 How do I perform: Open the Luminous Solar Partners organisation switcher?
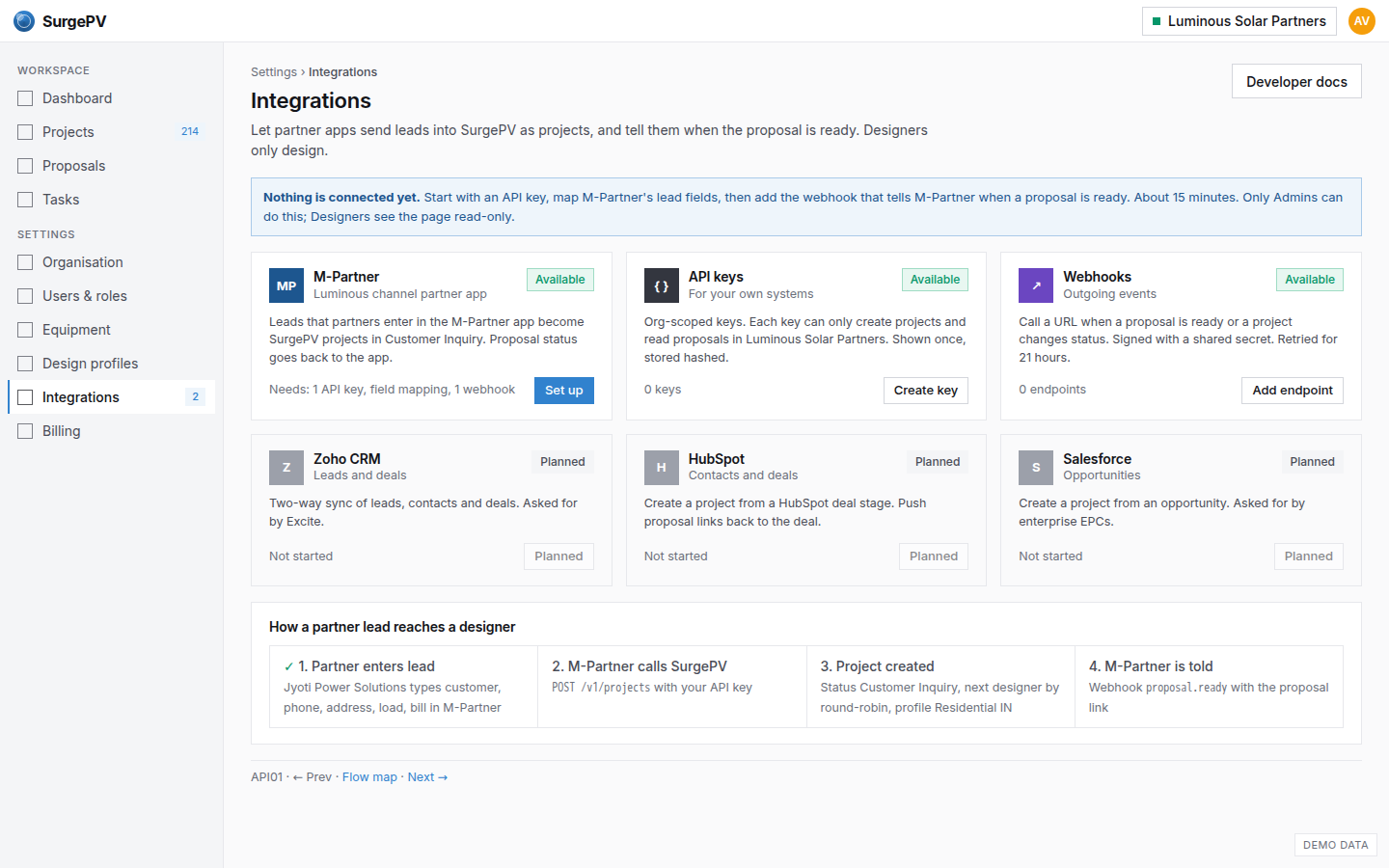click(x=1239, y=21)
